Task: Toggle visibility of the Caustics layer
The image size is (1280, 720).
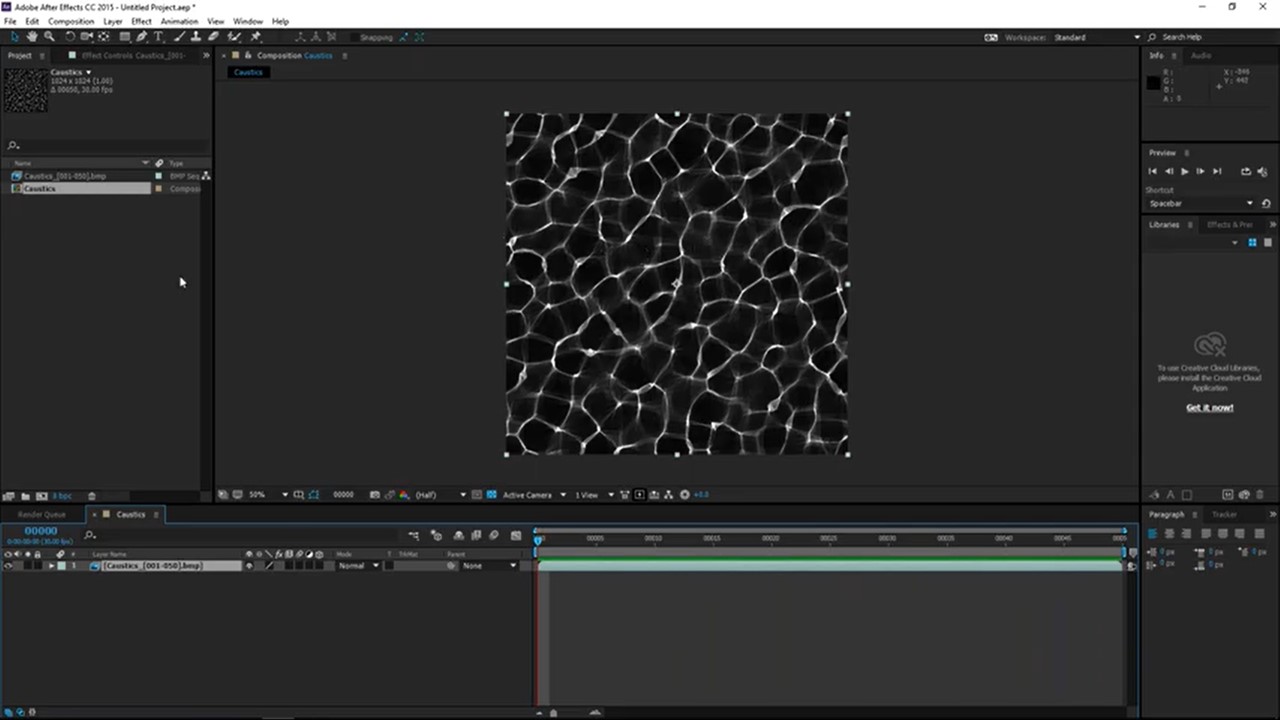Action: click(x=8, y=565)
